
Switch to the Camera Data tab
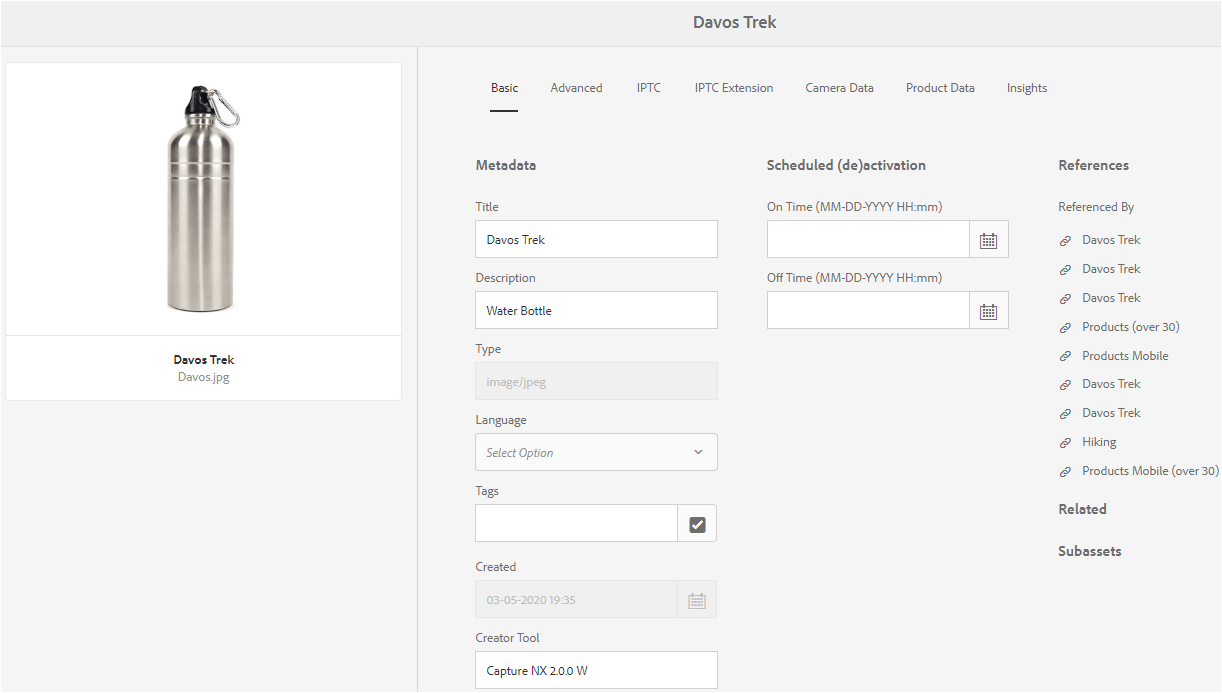pyautogui.click(x=839, y=88)
